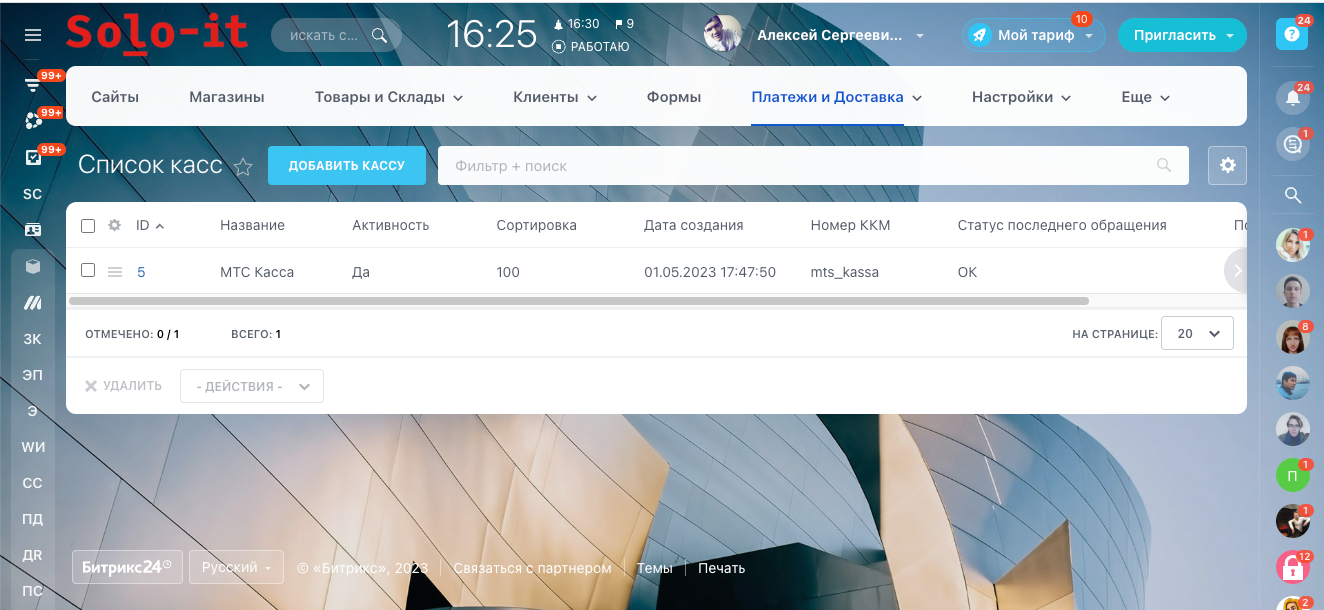Check the select-all checkbox in table header
The image size is (1324, 610).
pos(88,226)
